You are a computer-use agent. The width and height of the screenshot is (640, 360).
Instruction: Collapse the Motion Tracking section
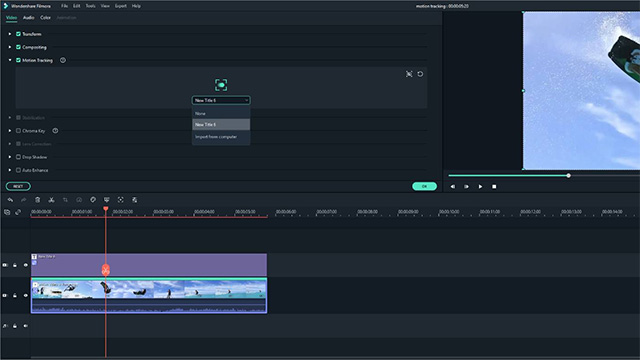point(10,60)
